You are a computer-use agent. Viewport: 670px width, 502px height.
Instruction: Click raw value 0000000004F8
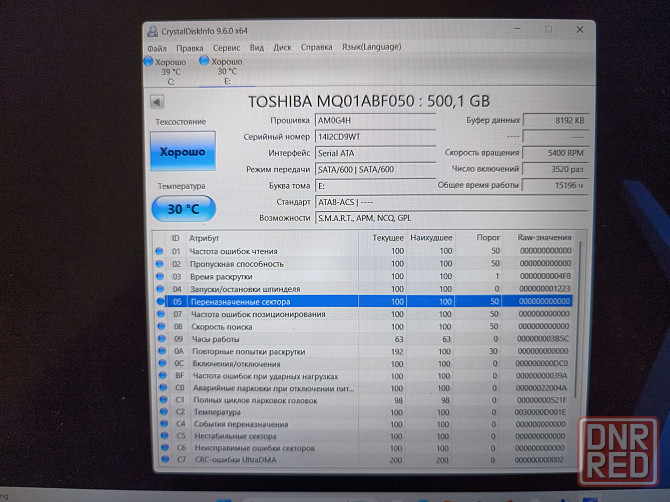click(545, 276)
